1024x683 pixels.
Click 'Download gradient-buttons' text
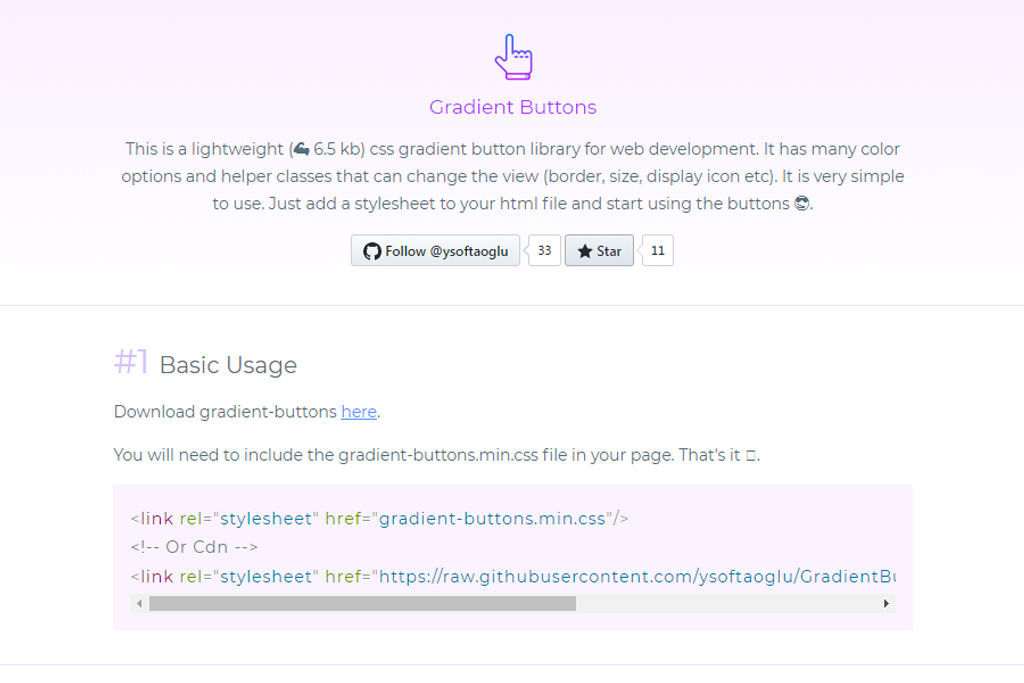(225, 412)
